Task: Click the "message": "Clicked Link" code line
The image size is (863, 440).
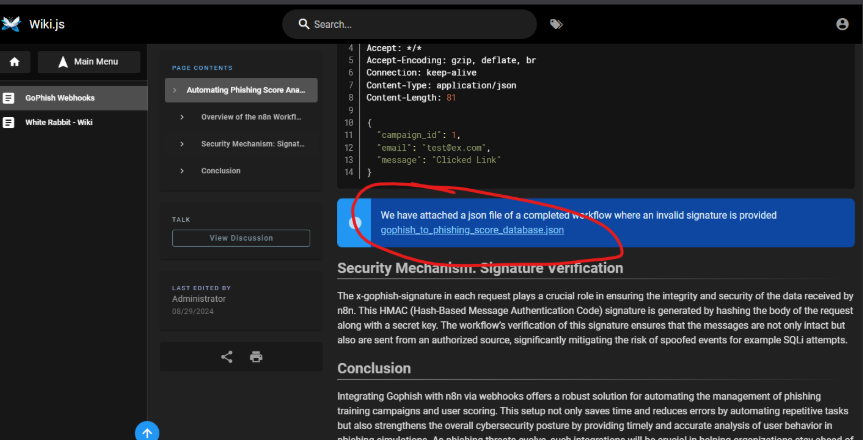Action: [439, 160]
